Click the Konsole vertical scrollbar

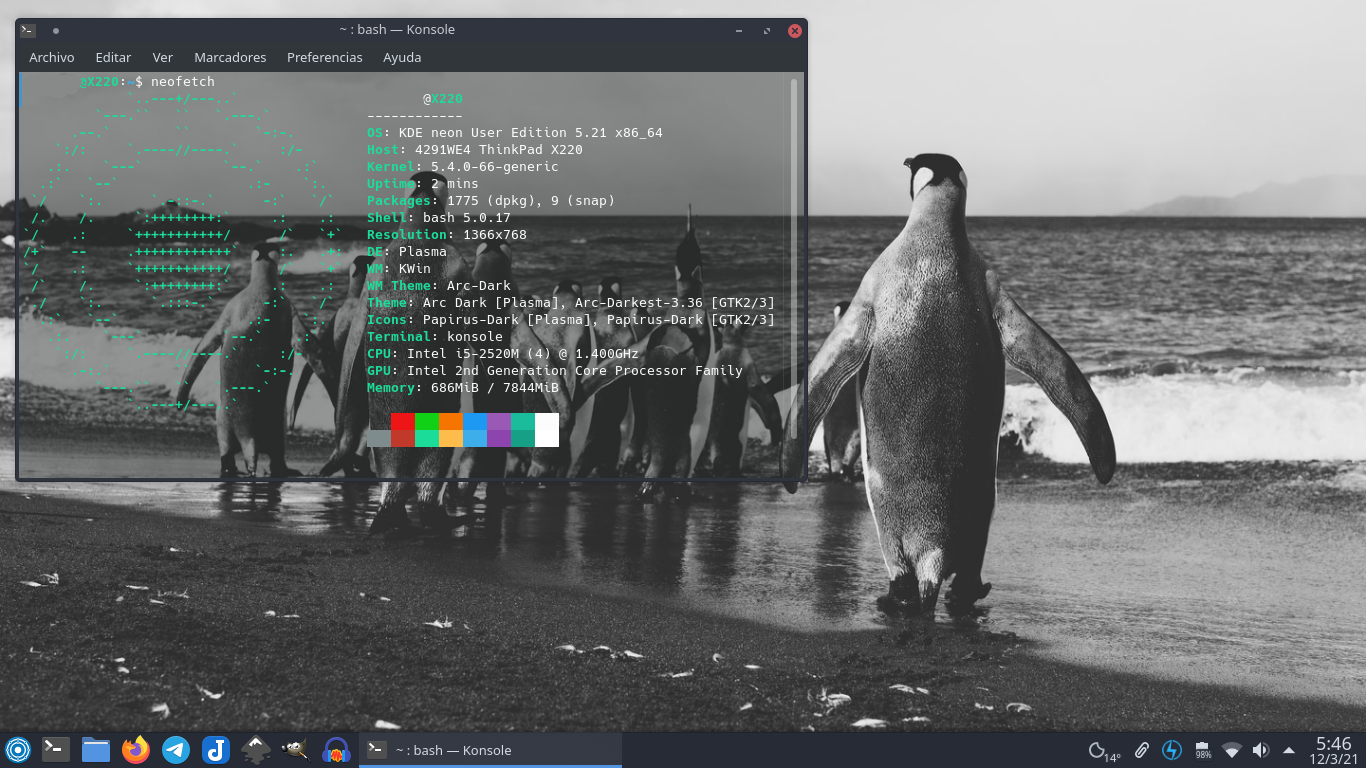coord(794,258)
